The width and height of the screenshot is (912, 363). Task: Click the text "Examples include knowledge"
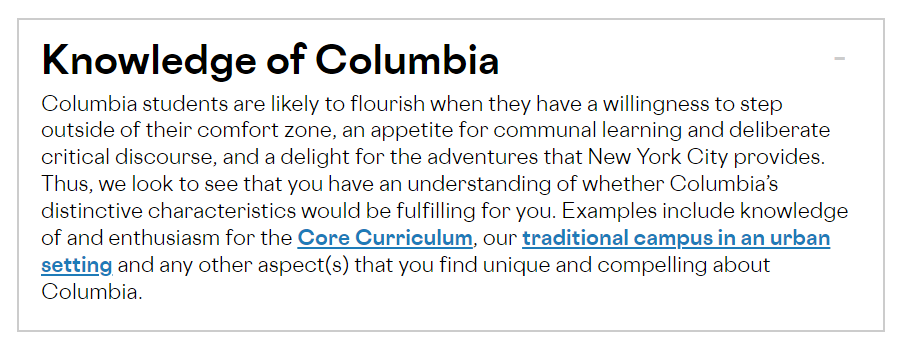point(706,211)
